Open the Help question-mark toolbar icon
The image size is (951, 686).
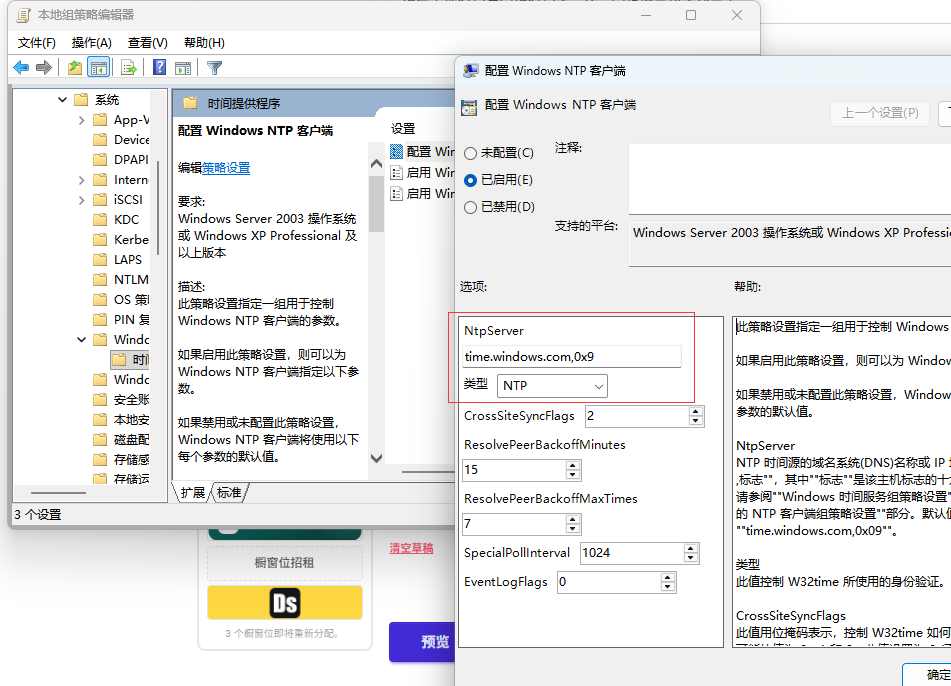click(x=160, y=67)
